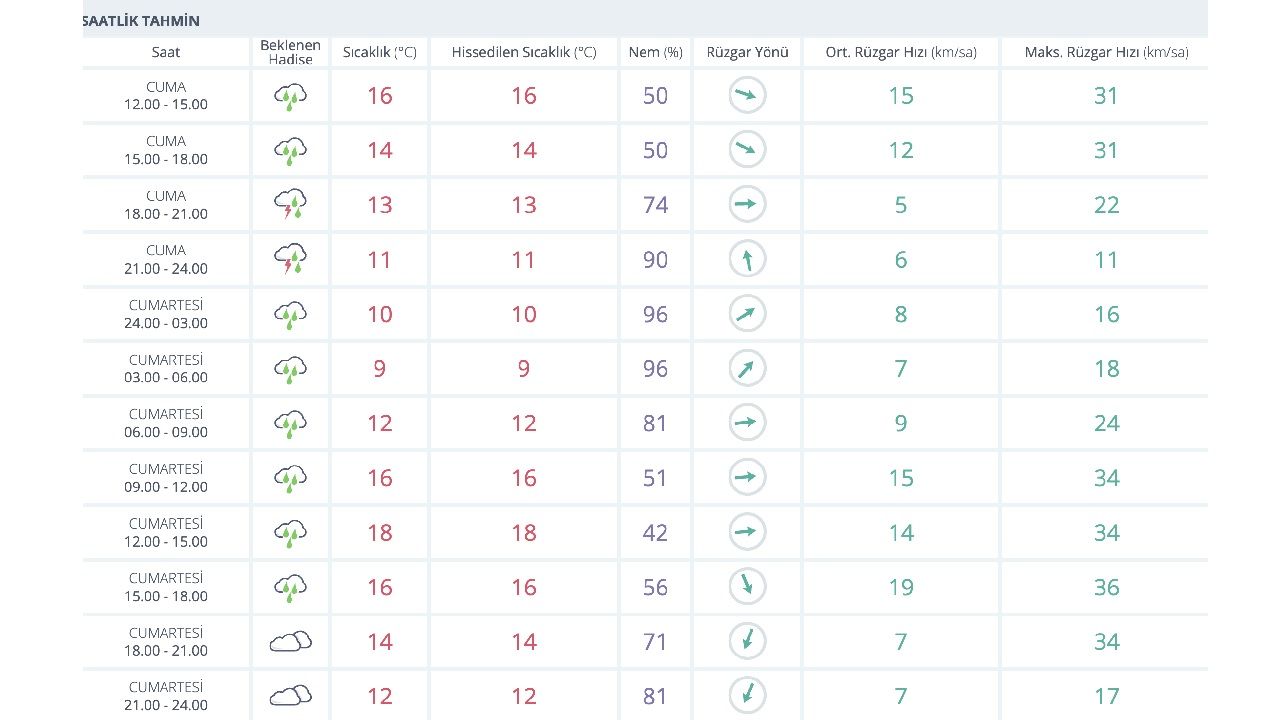Screen dimensions: 1280x720
Task: Click the CUMA 12.00 - 15.00 time cell
Action: point(166,96)
